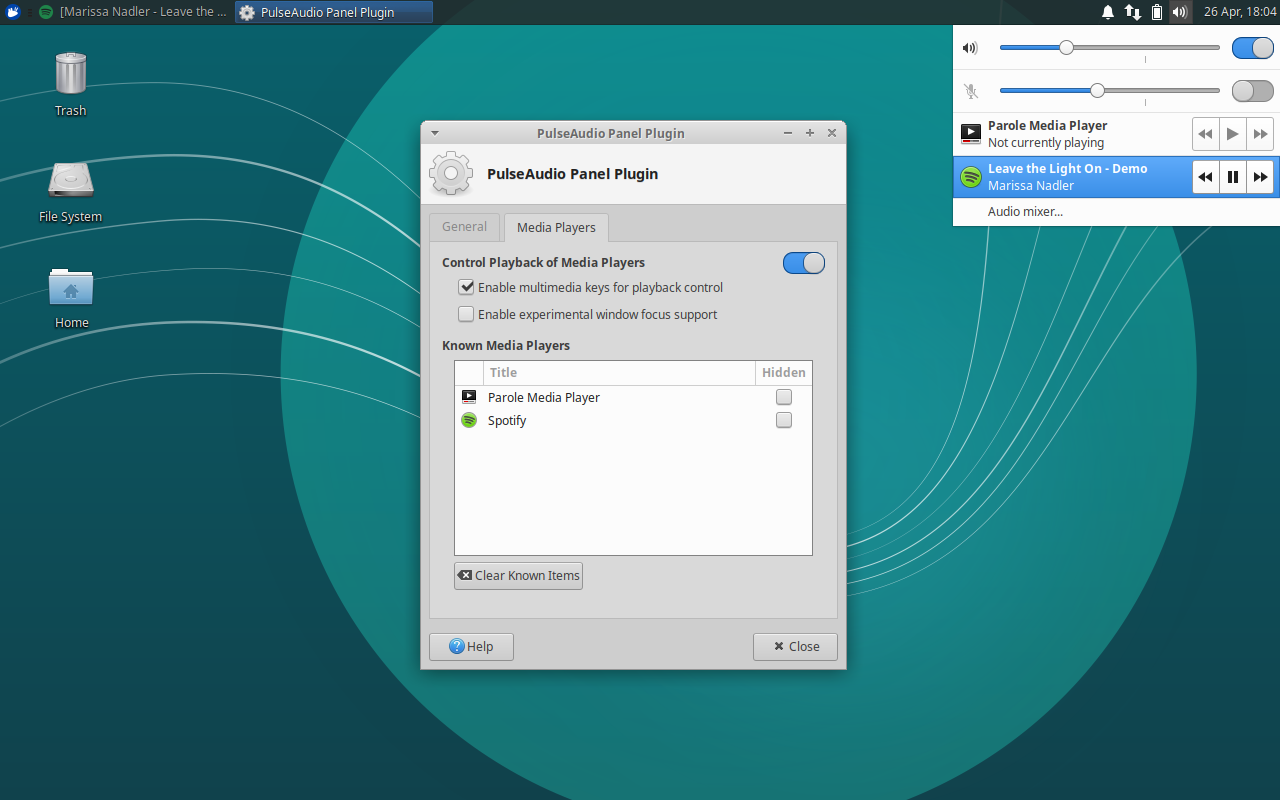Disable Control Playback of Media Players
This screenshot has width=1280, height=800.
[803, 262]
